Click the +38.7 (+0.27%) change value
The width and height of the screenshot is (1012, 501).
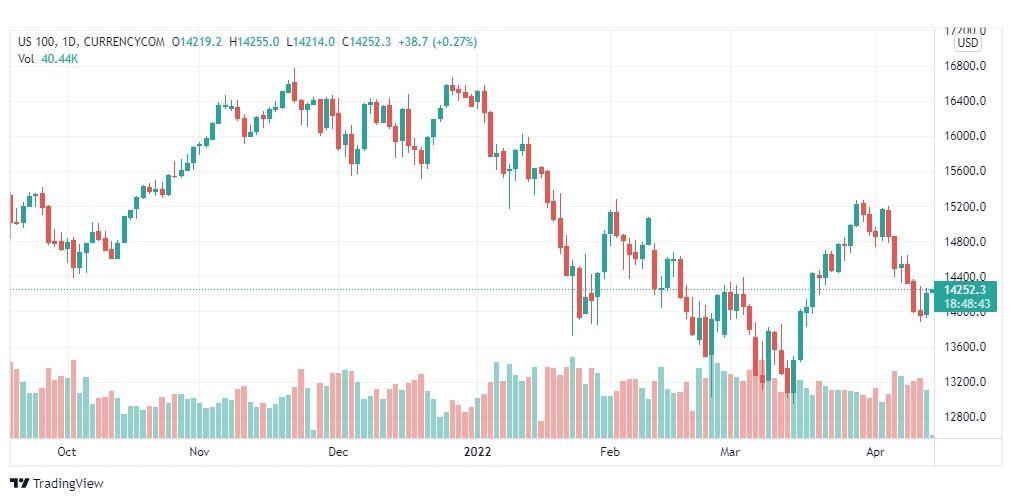tap(438, 42)
